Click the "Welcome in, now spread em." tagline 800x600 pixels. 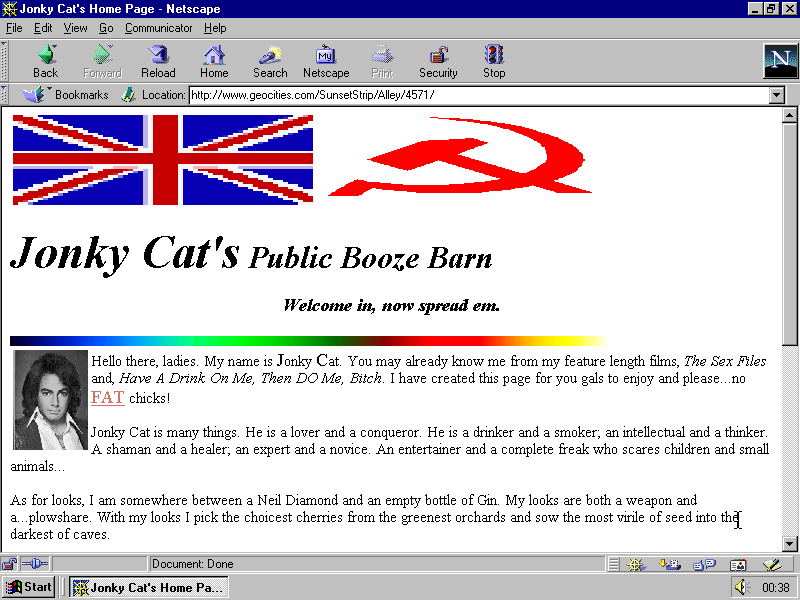pyautogui.click(x=391, y=305)
